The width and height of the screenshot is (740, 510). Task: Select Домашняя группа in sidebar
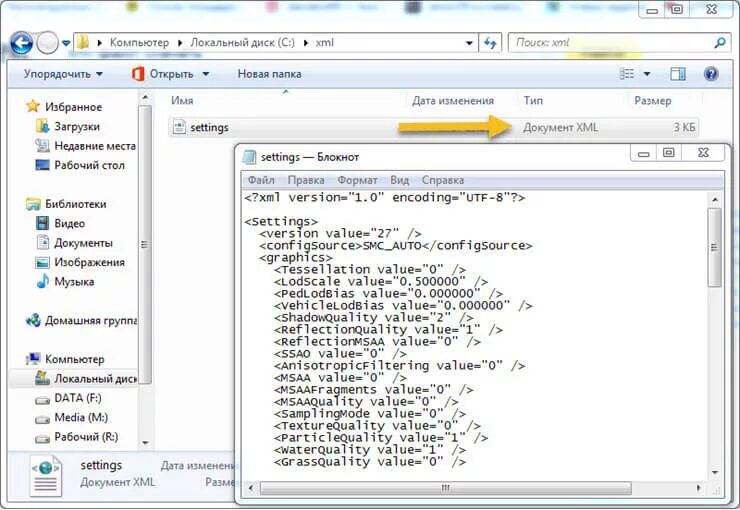pos(91,321)
